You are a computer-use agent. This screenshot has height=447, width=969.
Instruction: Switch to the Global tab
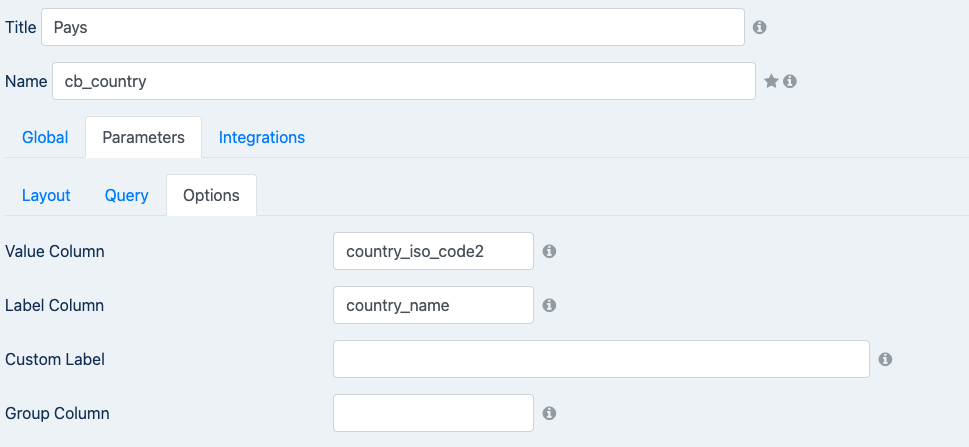(x=45, y=137)
